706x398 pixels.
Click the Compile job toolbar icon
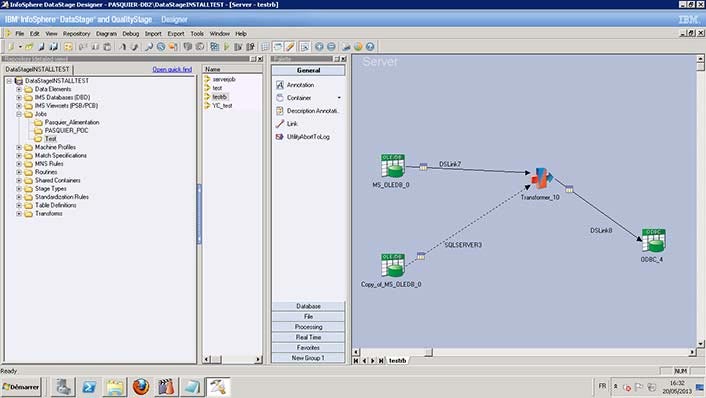[x=215, y=46]
